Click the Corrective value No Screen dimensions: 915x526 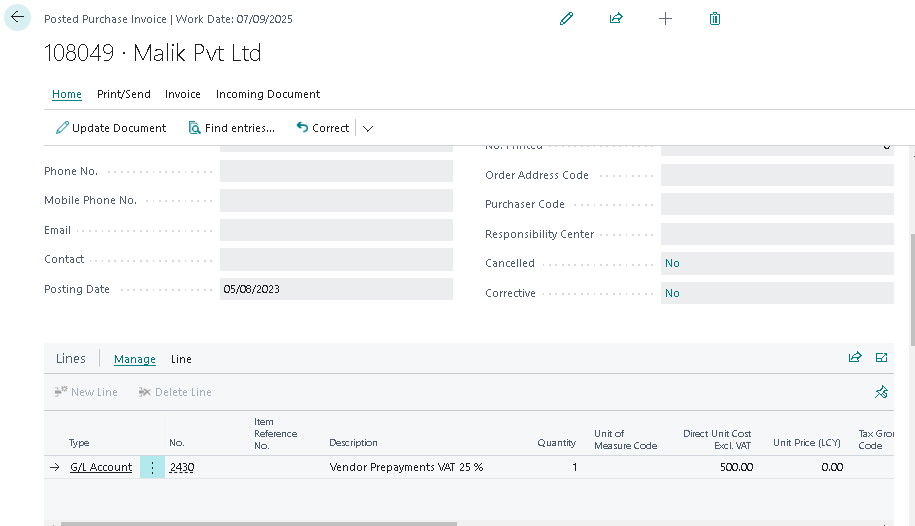coord(672,293)
